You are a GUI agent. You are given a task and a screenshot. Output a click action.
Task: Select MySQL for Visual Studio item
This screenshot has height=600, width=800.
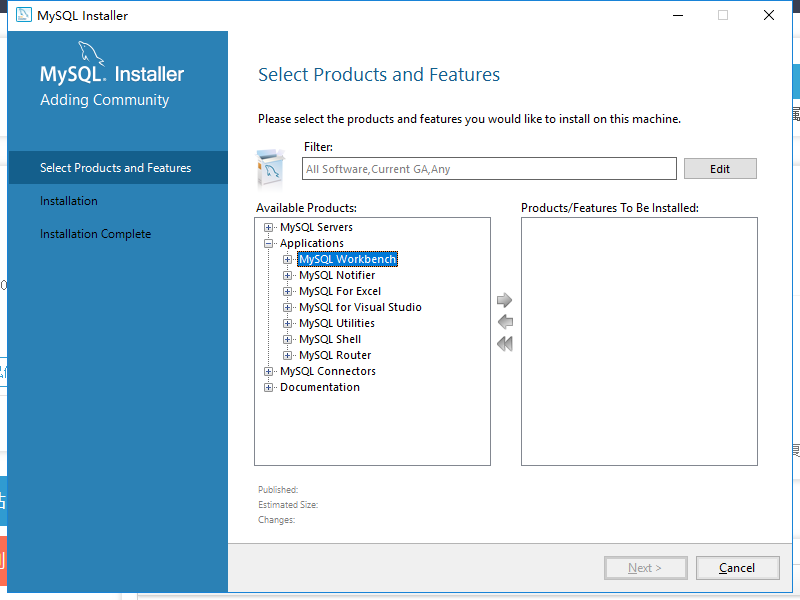(x=360, y=307)
